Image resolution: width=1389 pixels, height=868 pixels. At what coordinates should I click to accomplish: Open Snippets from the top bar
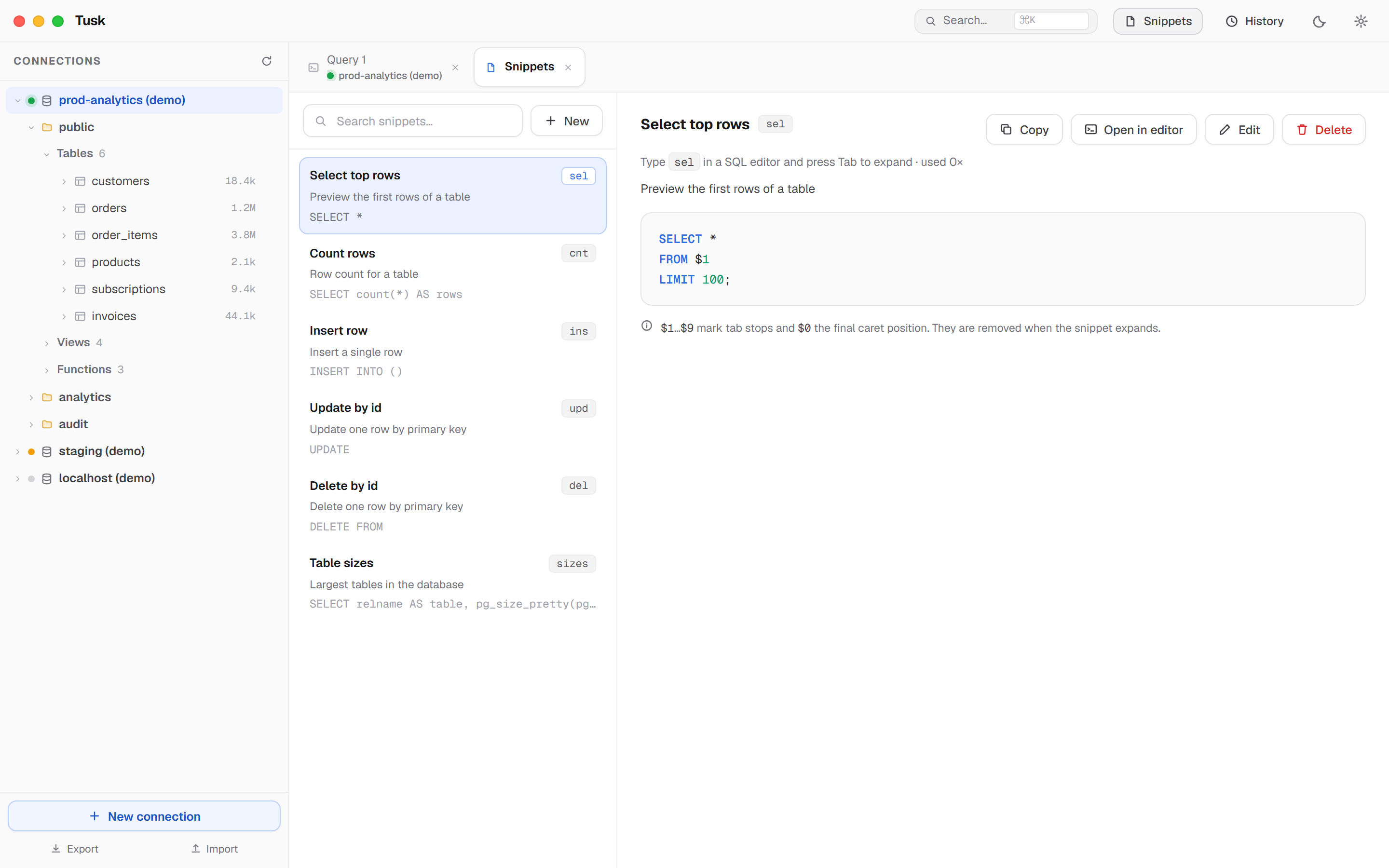click(1157, 21)
